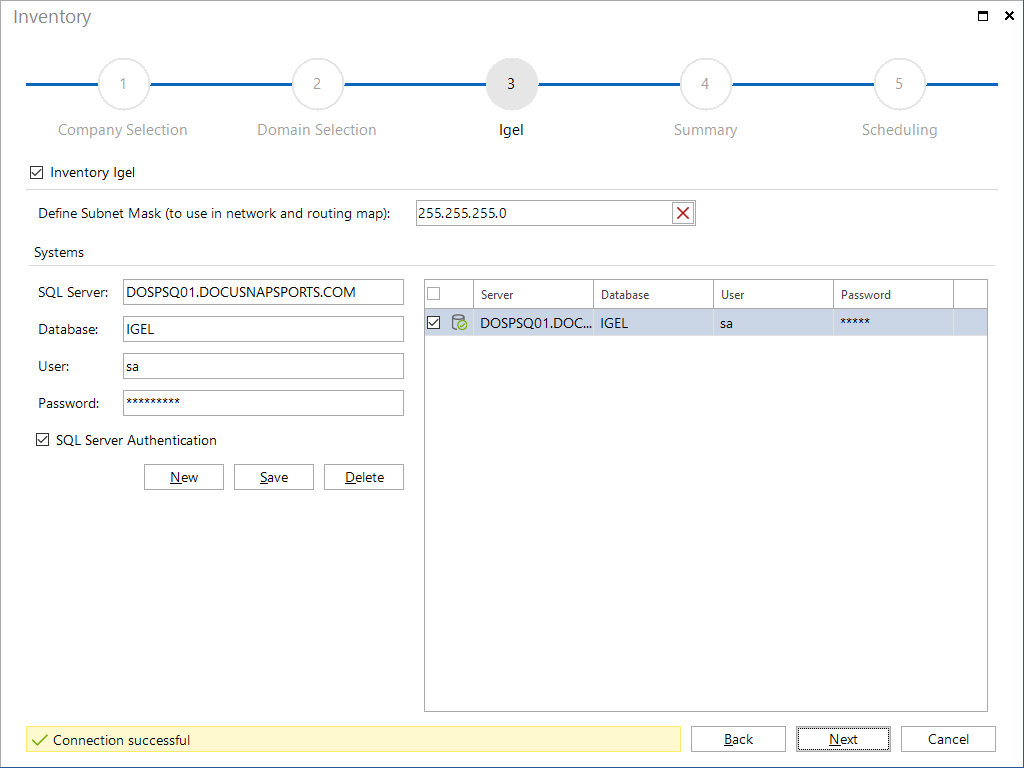Delete the selected system
This screenshot has width=1024, height=768.
pyautogui.click(x=364, y=477)
